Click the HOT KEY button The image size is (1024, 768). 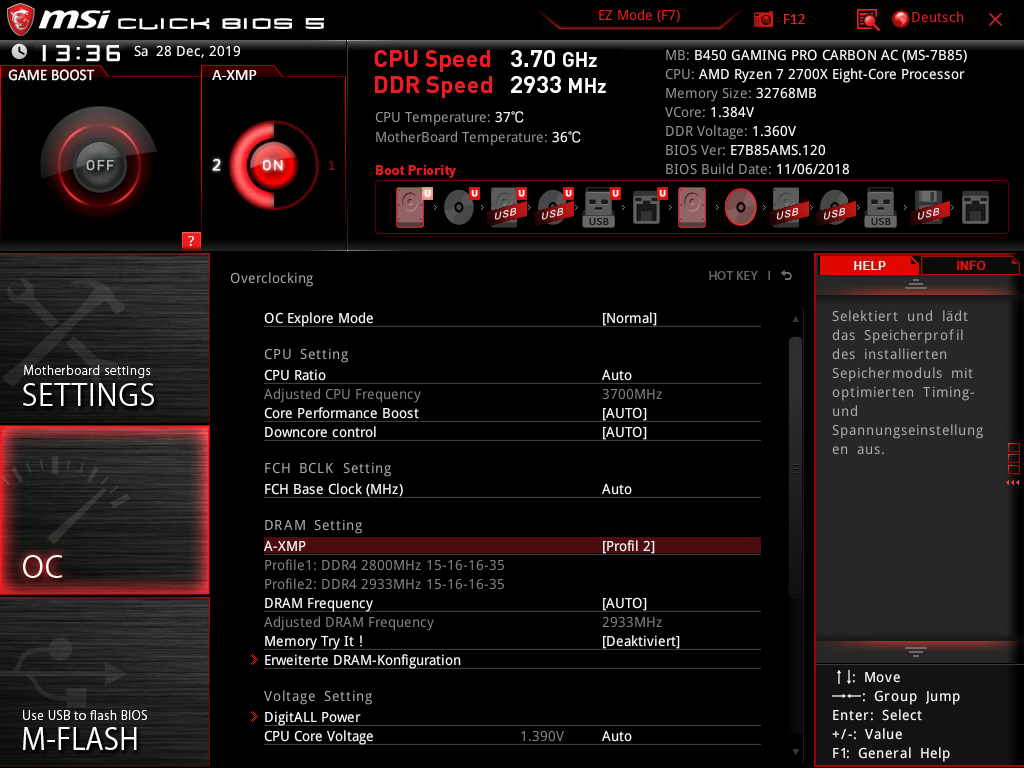(x=733, y=276)
